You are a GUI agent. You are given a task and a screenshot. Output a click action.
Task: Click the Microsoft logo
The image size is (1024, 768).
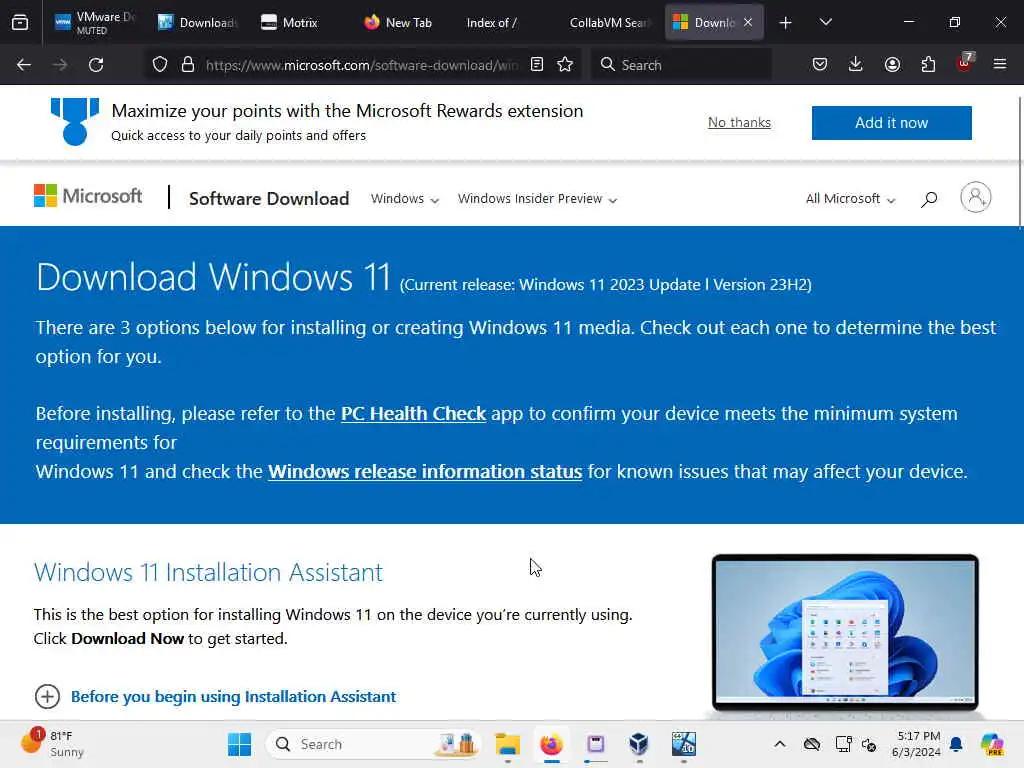tap(88, 196)
